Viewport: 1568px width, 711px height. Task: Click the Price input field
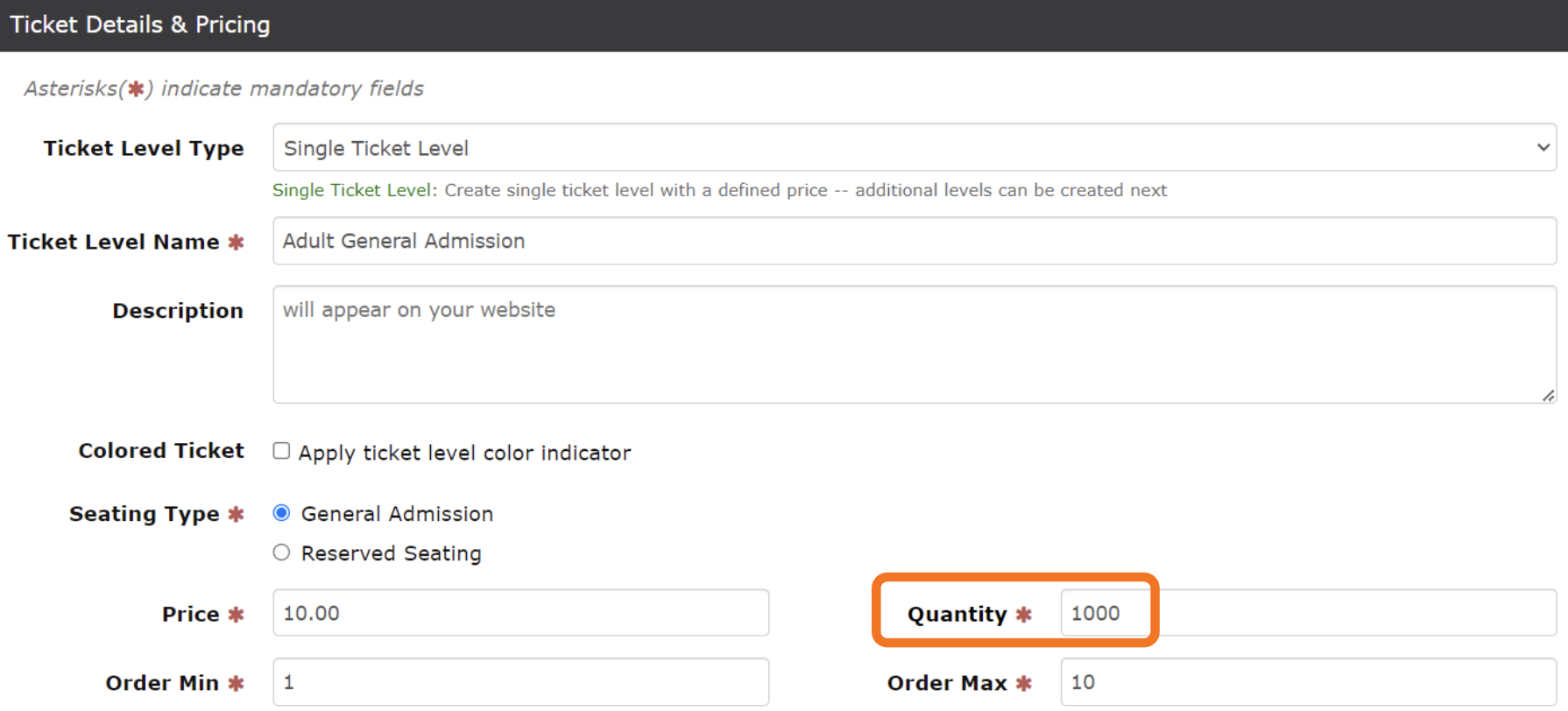coord(520,613)
